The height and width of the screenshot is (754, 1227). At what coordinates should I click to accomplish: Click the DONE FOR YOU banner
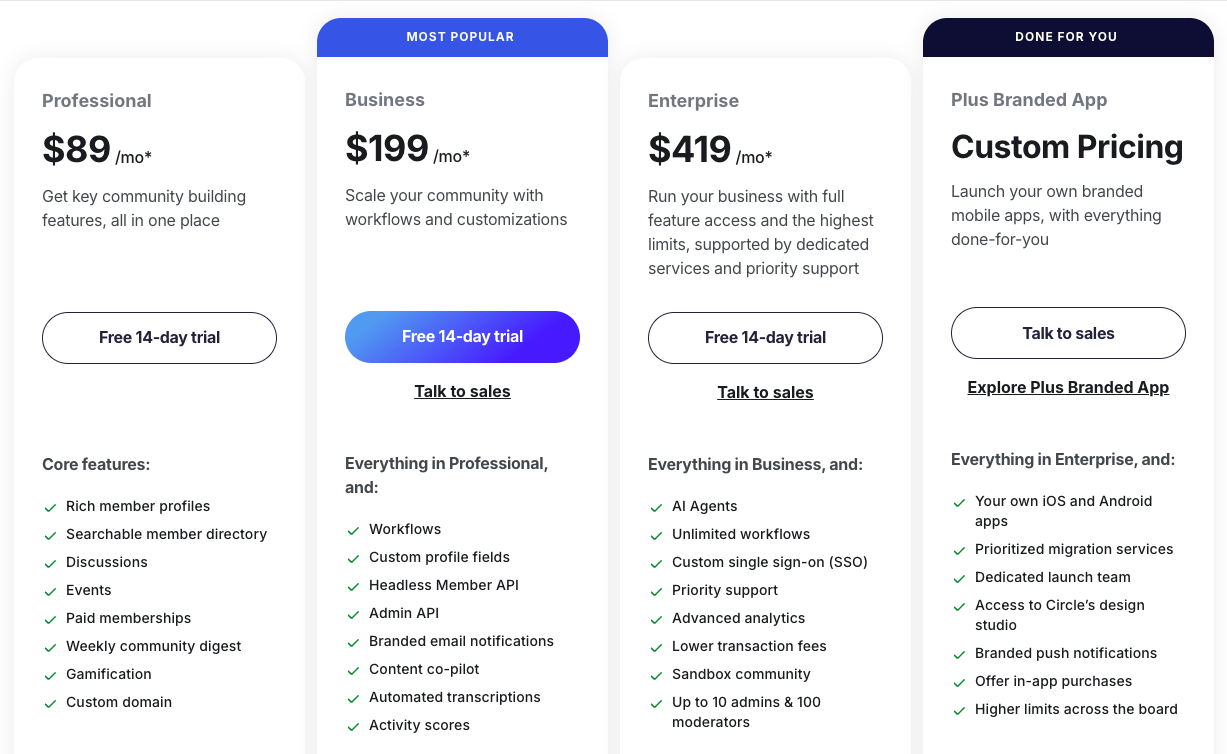pos(1067,36)
